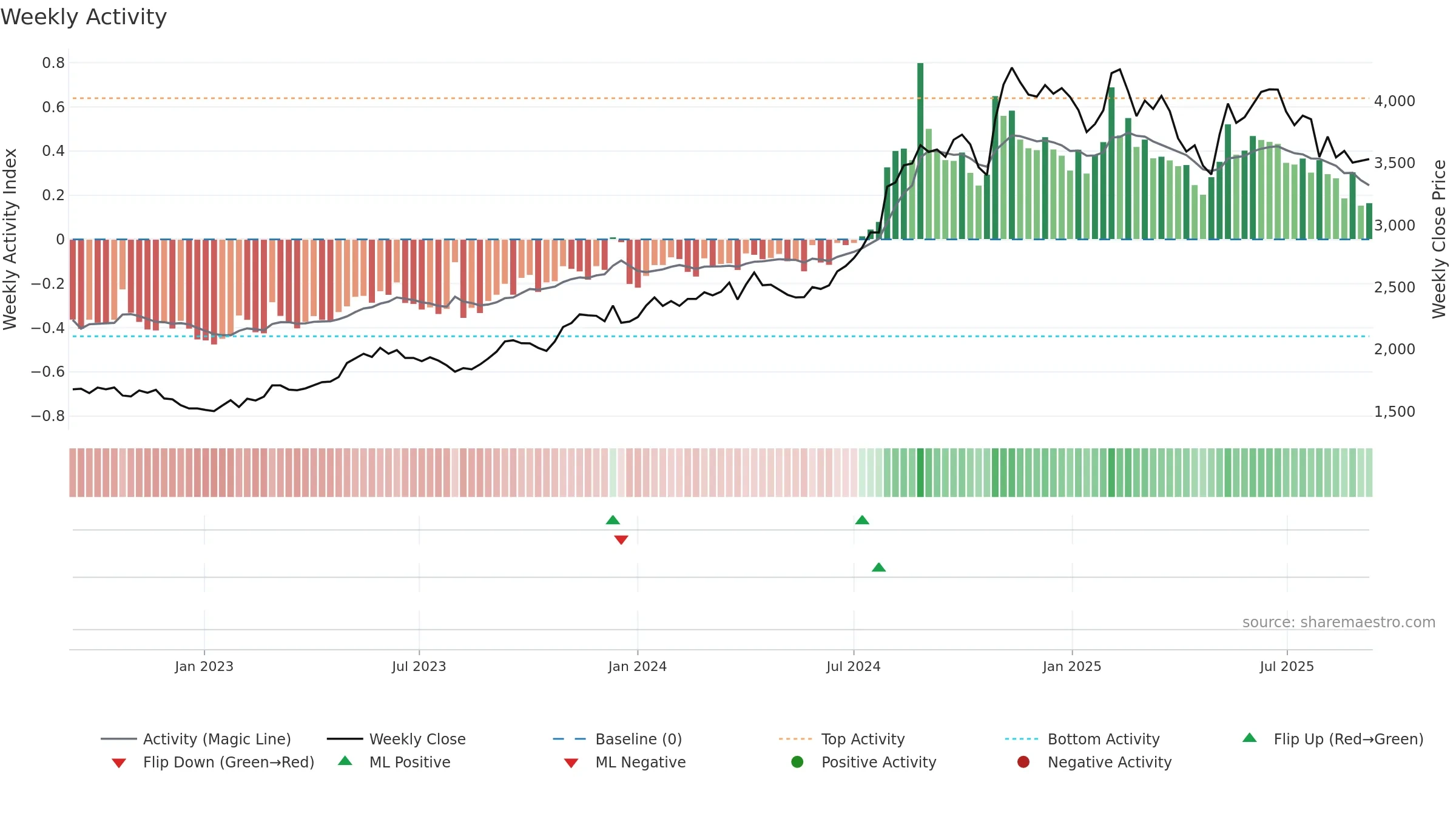Toggle Flip Down (Green→Red) legend entry
This screenshot has height=819, width=1456.
(212, 762)
